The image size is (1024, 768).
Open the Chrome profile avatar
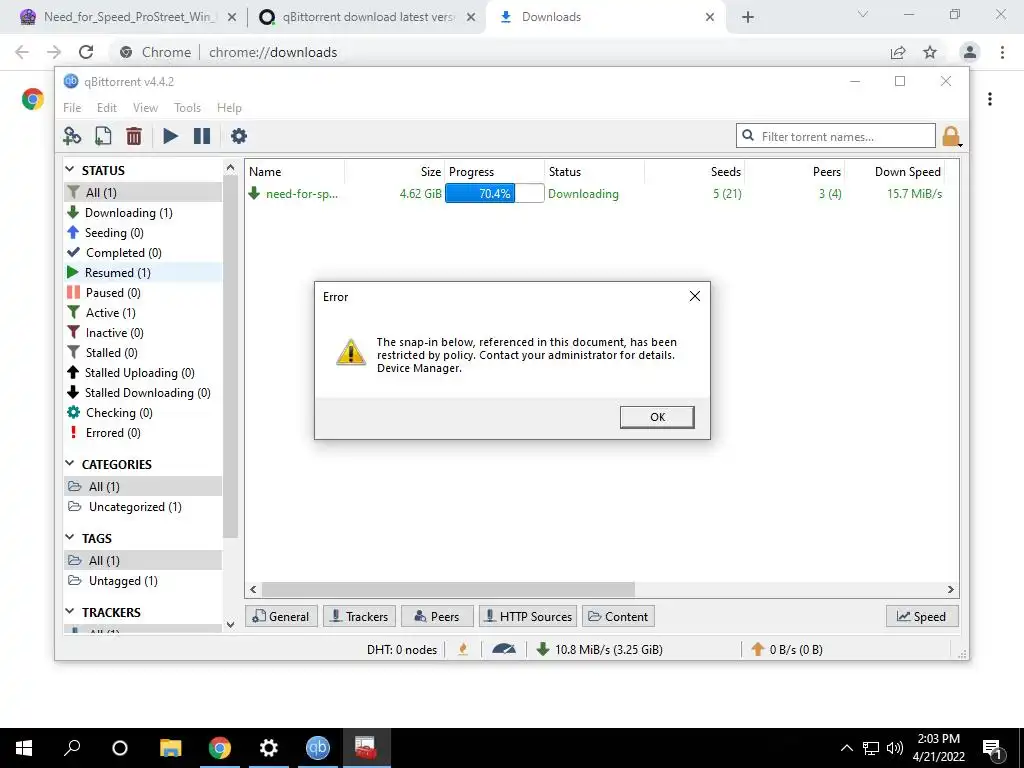[970, 52]
